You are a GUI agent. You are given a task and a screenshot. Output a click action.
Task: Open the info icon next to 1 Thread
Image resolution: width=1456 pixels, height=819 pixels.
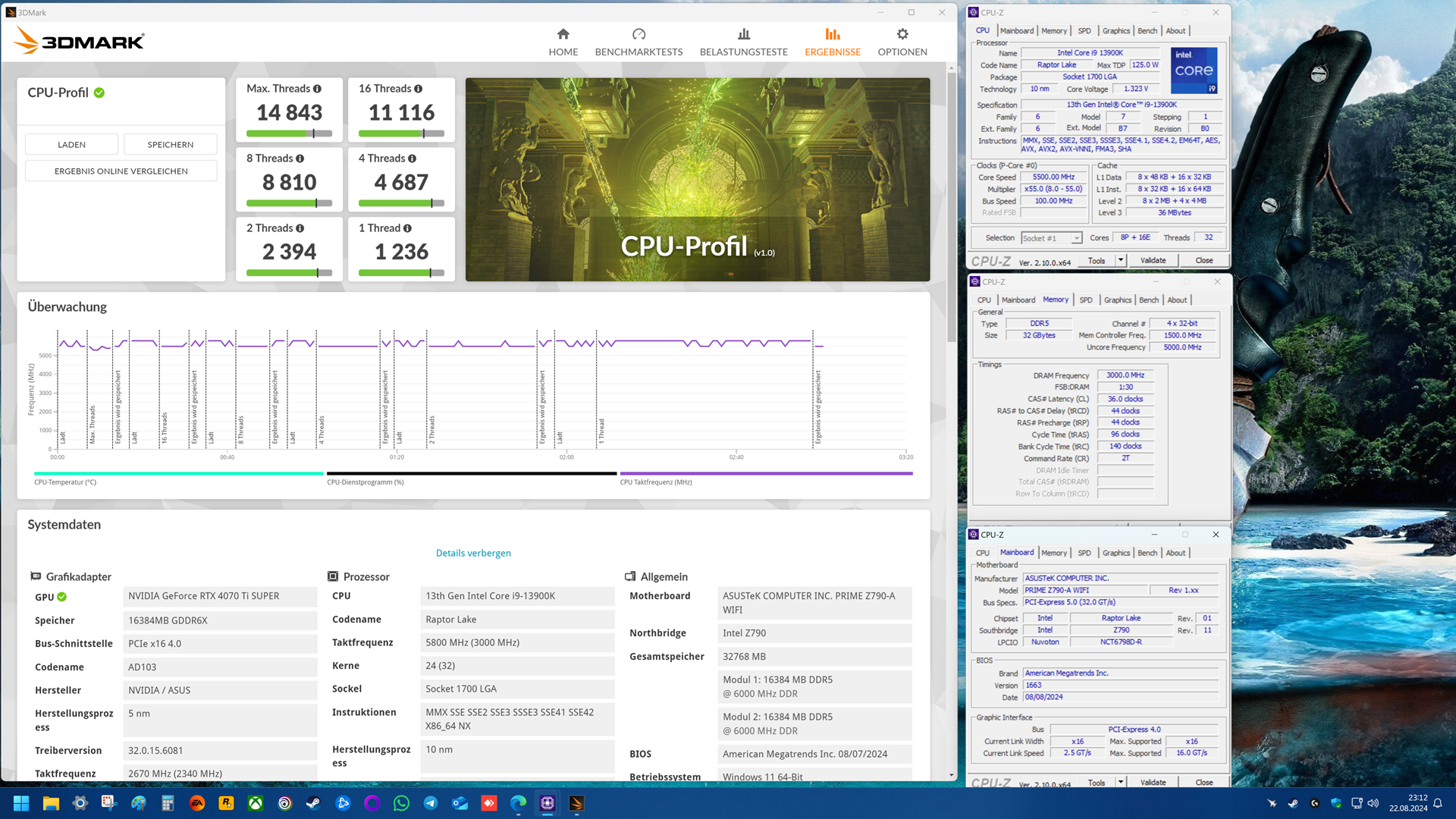tap(407, 228)
